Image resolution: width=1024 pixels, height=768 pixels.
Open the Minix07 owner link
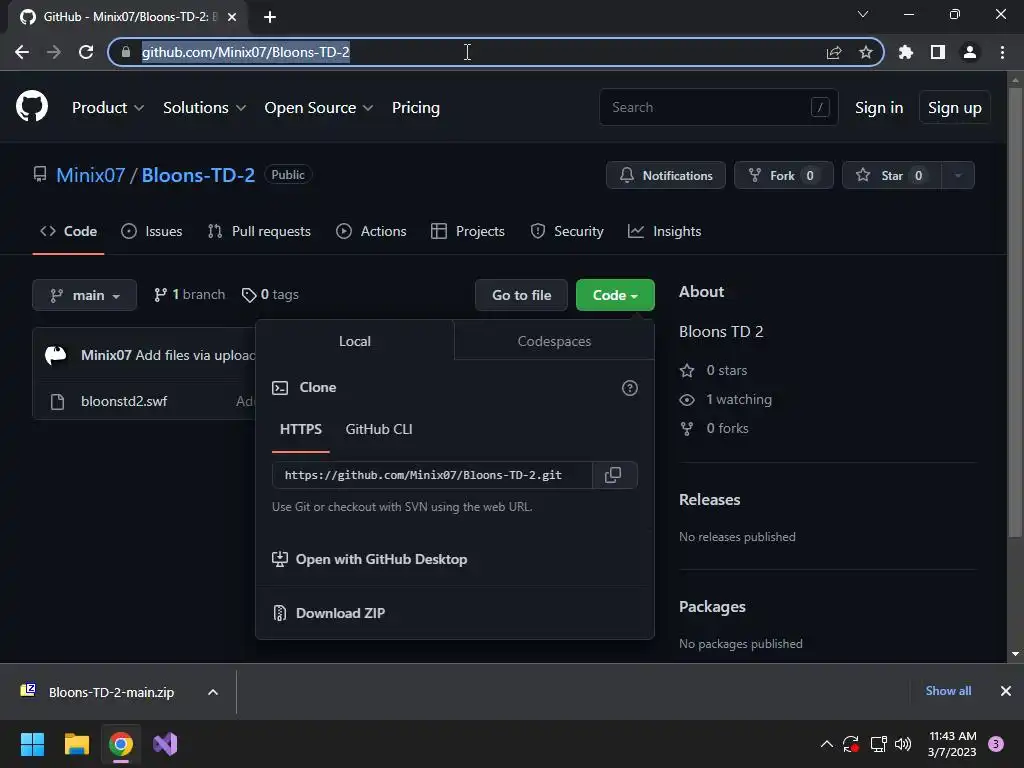[x=90, y=175]
